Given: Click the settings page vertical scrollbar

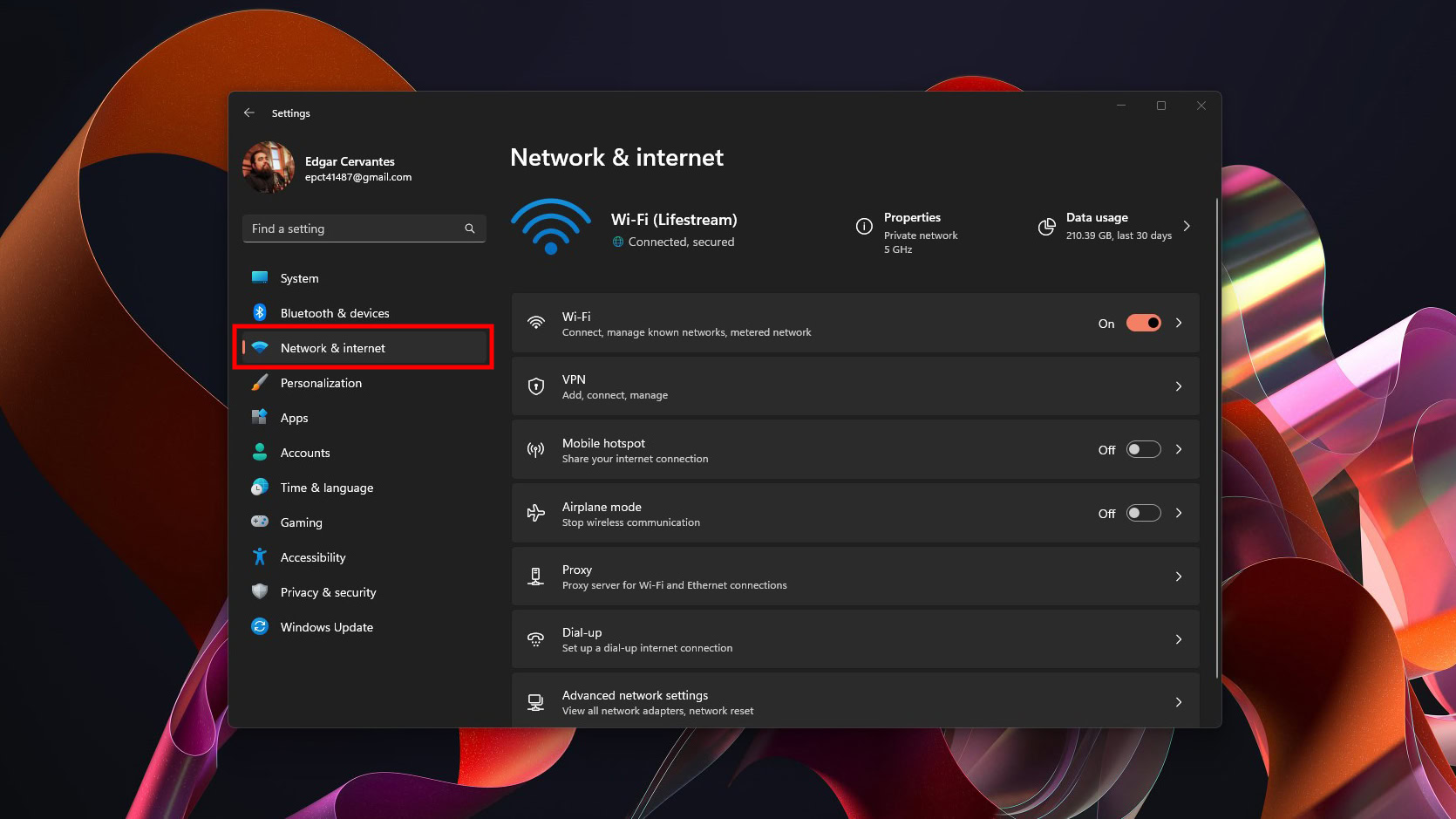Looking at the screenshot, I should click(1216, 436).
